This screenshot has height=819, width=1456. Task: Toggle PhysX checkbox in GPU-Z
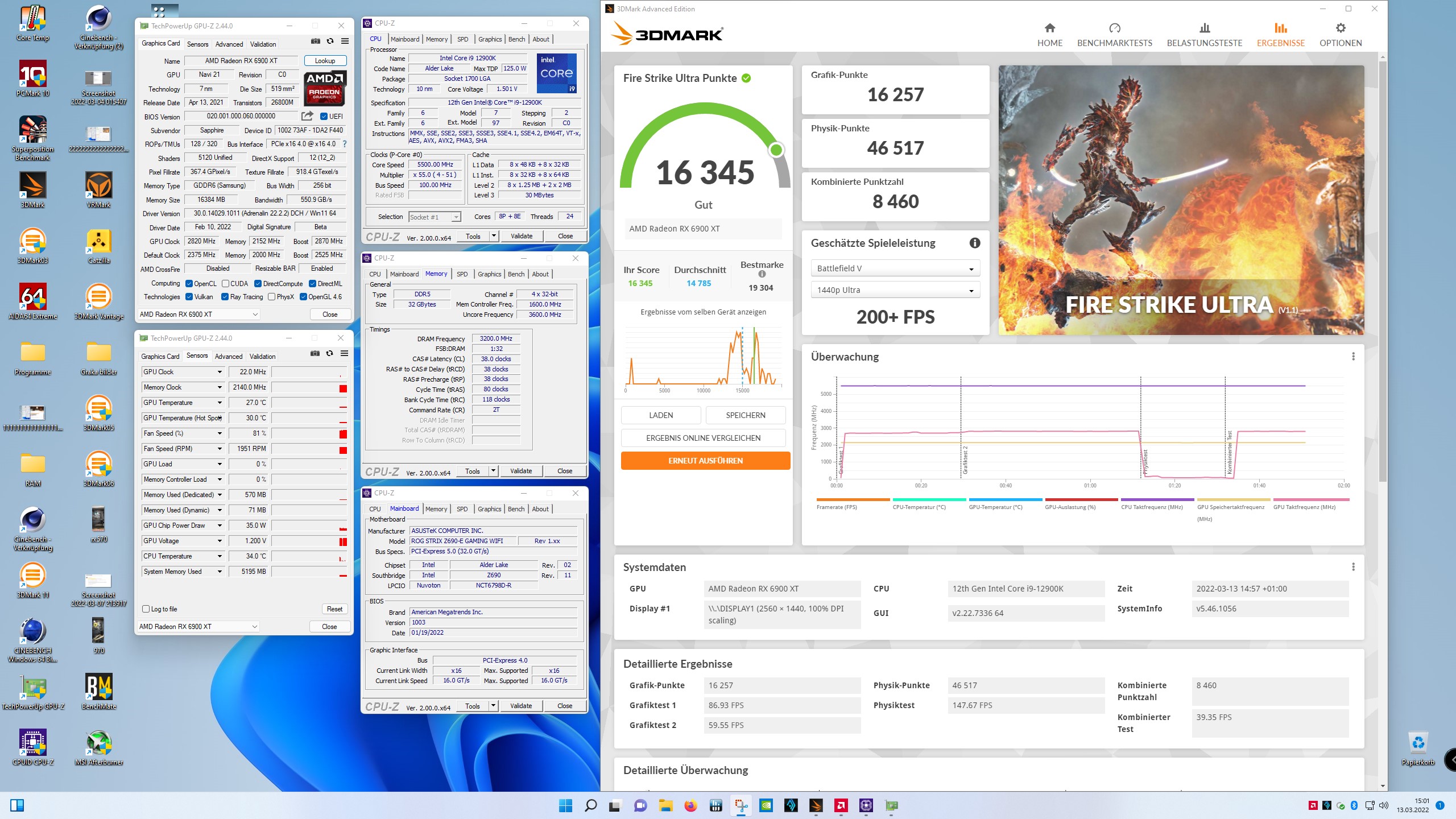[271, 297]
